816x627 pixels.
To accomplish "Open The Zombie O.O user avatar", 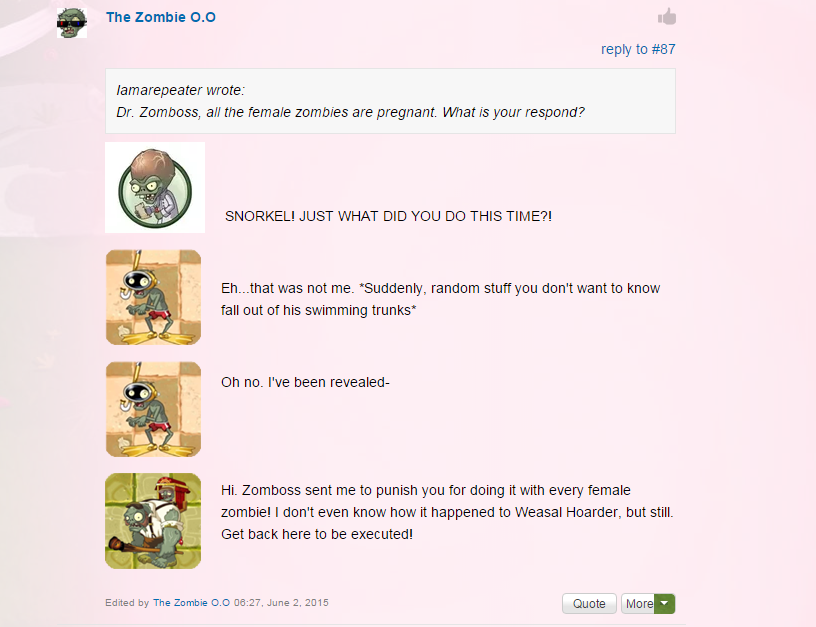I will click(72, 23).
